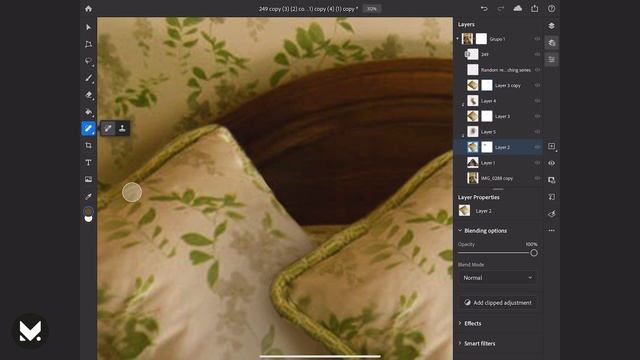Go to the Home screen
The height and width of the screenshot is (360, 640).
(x=89, y=9)
